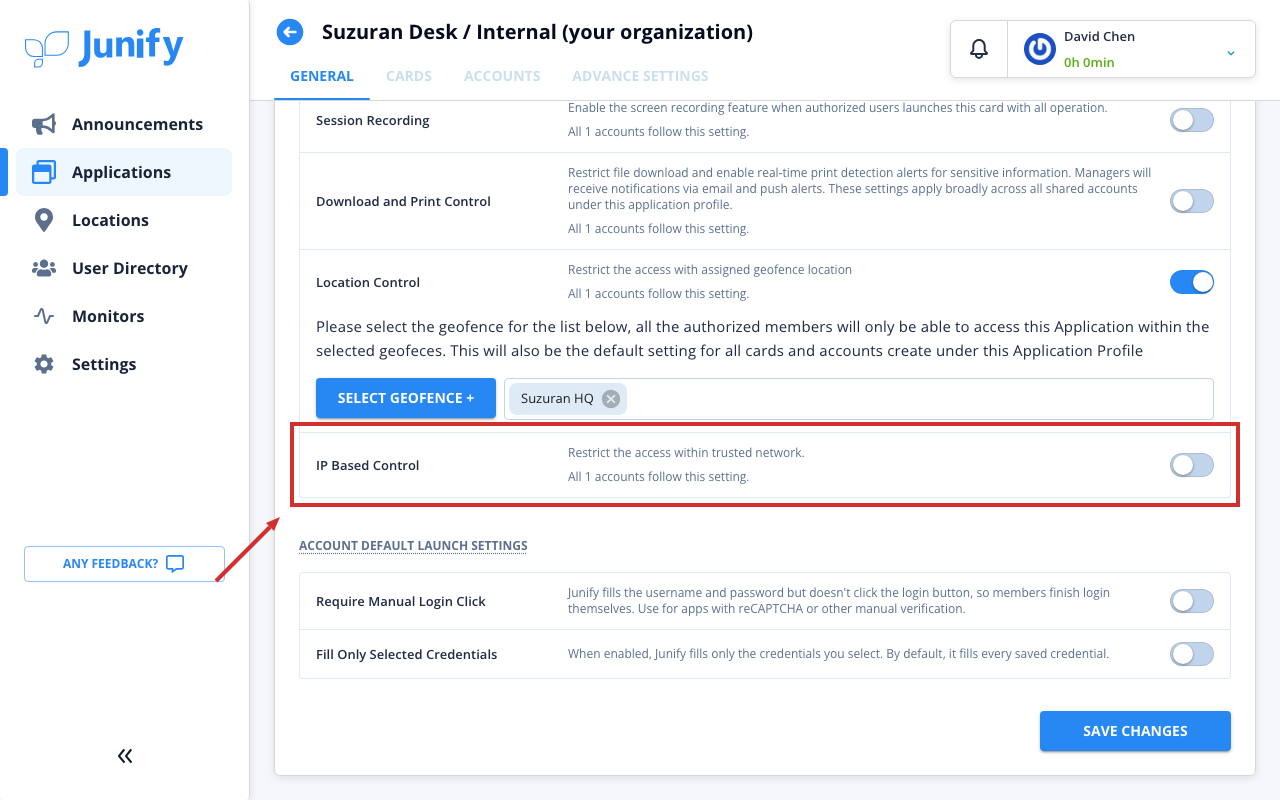Click the Save Changes button

coord(1135,731)
